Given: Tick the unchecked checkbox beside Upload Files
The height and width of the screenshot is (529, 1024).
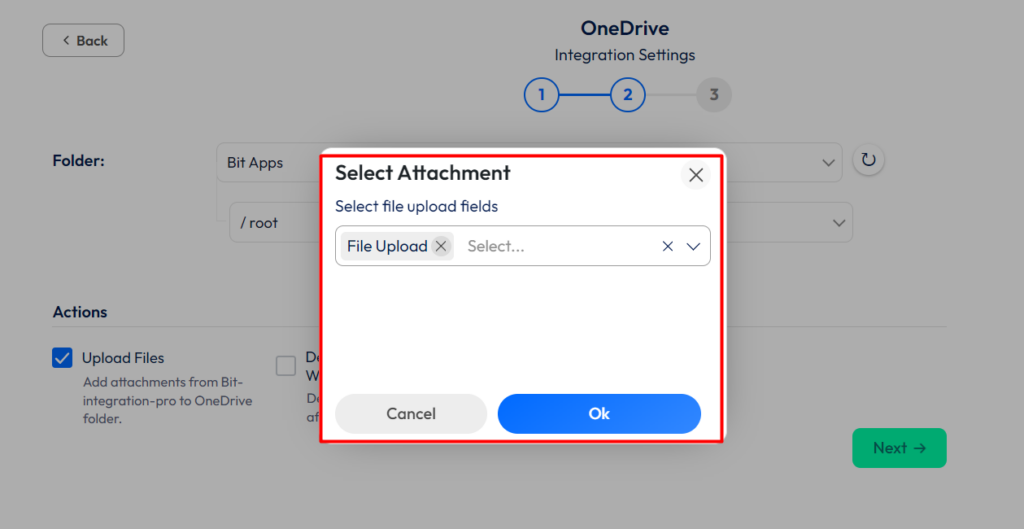Looking at the screenshot, I should [x=286, y=366].
